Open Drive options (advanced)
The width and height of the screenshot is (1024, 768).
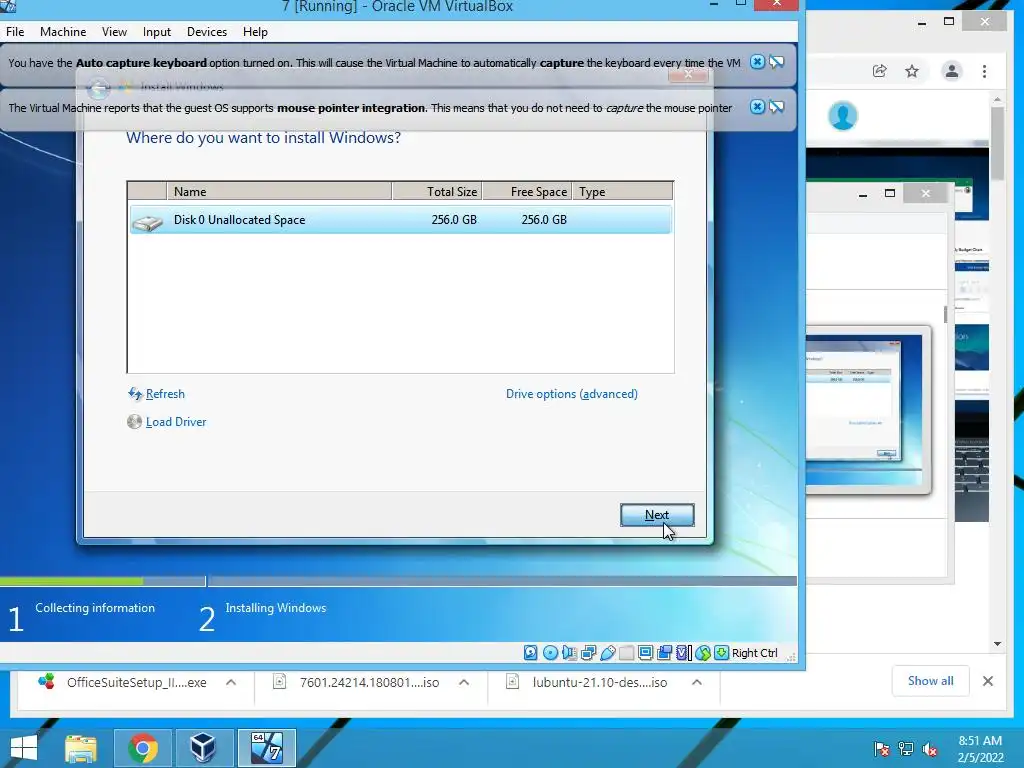pyautogui.click(x=571, y=394)
